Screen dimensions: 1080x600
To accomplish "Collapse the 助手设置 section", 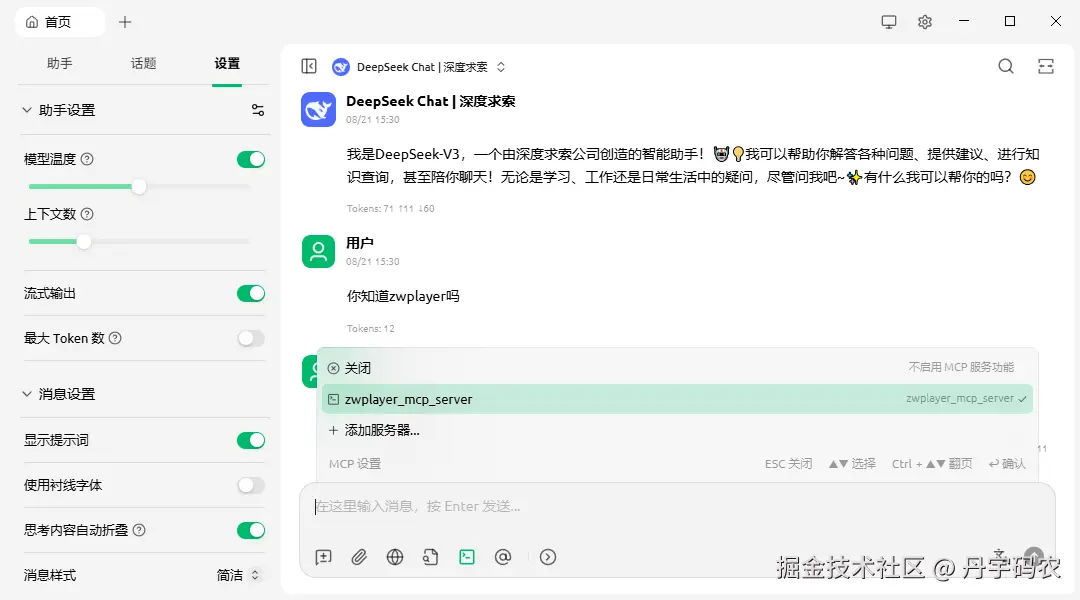I will pos(27,110).
